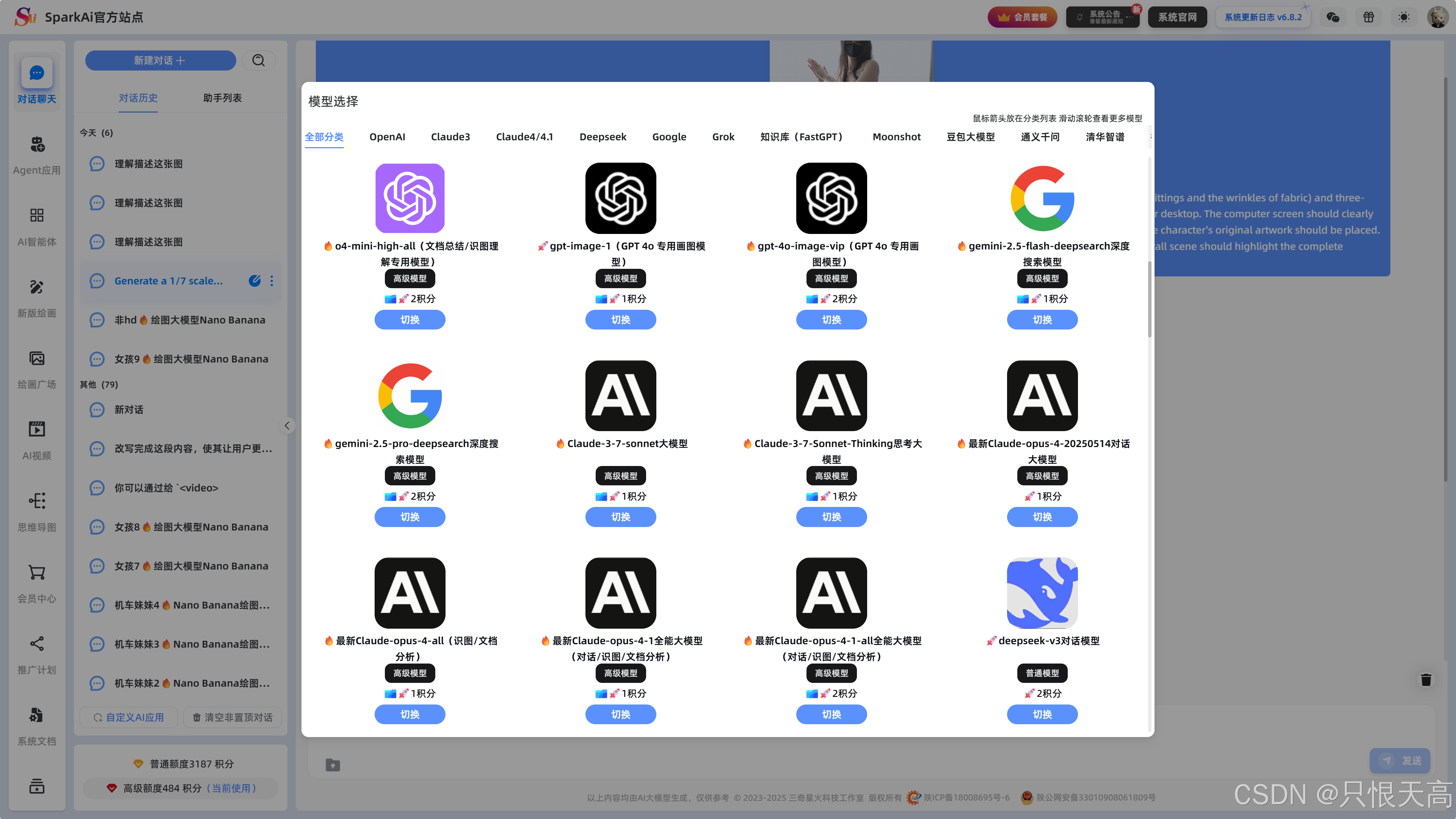
Task: Open 系统文档 sidebar icon
Action: (x=37, y=715)
